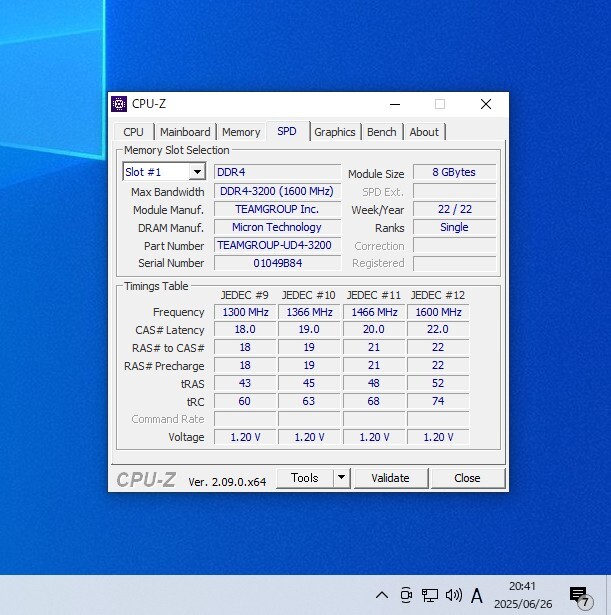Click the CAS# Latency '22.0' cell

pos(438,329)
